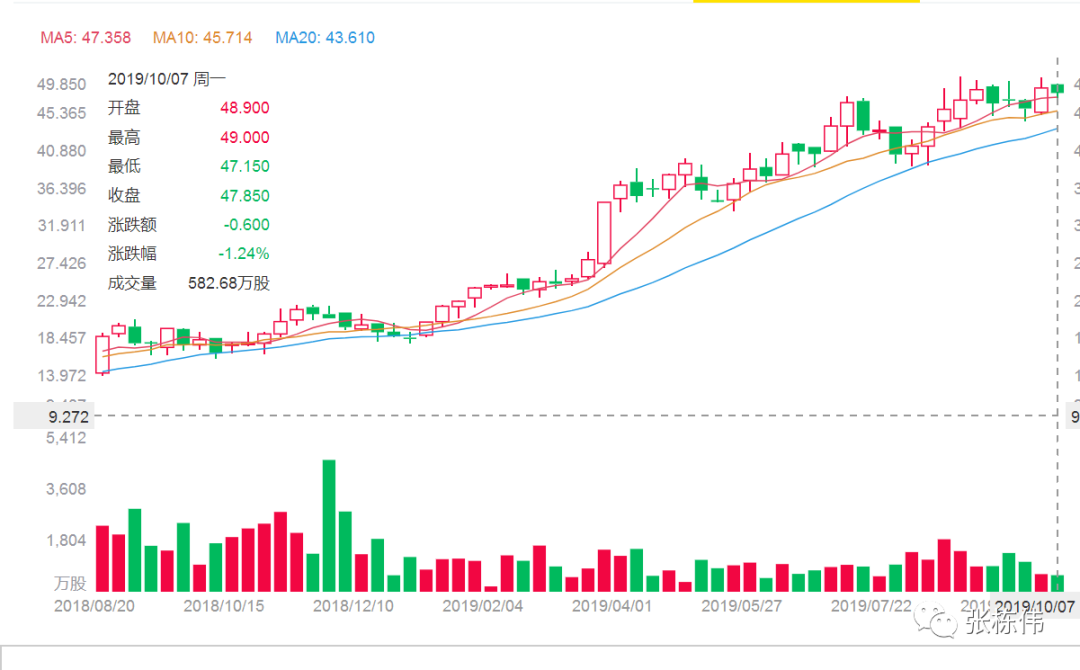The width and height of the screenshot is (1080, 670).
Task: Click the MA10 moving average label
Action: (202, 38)
